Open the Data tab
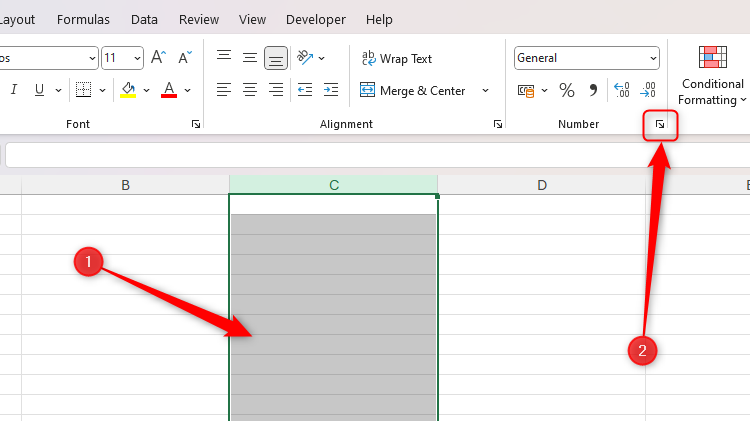750x421 pixels. pos(144,20)
